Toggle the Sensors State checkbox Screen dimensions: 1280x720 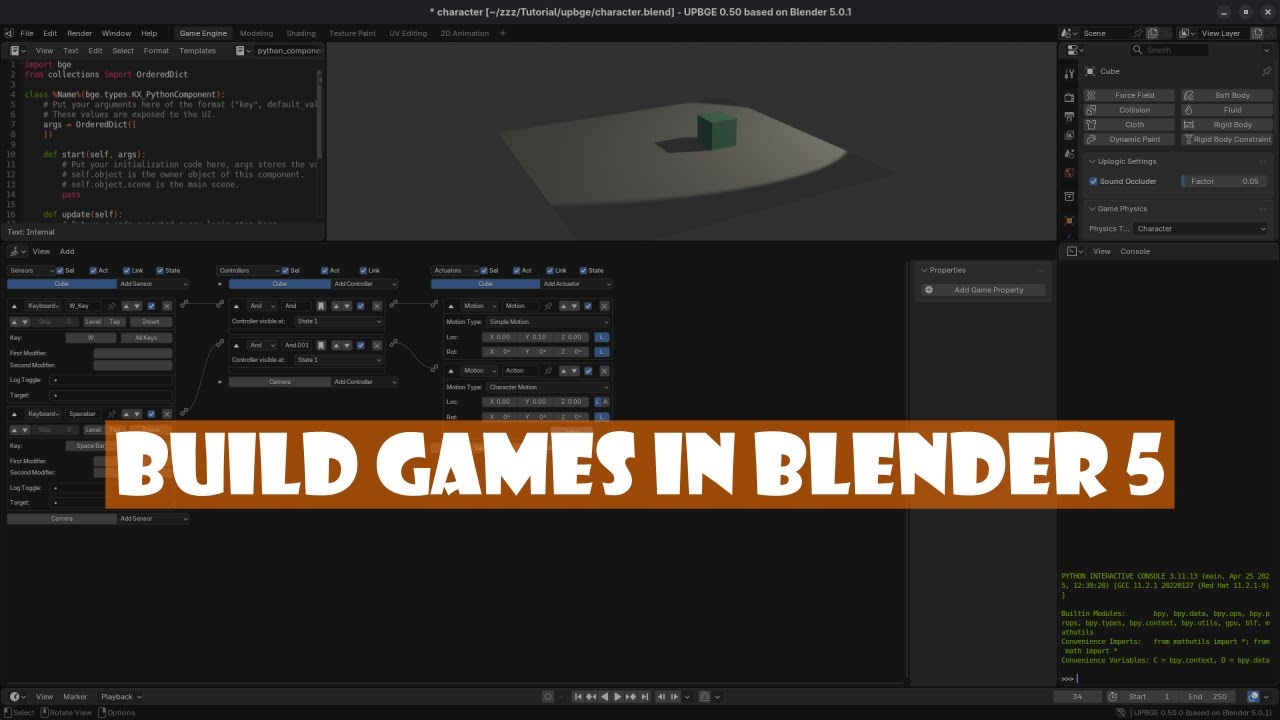click(160, 270)
